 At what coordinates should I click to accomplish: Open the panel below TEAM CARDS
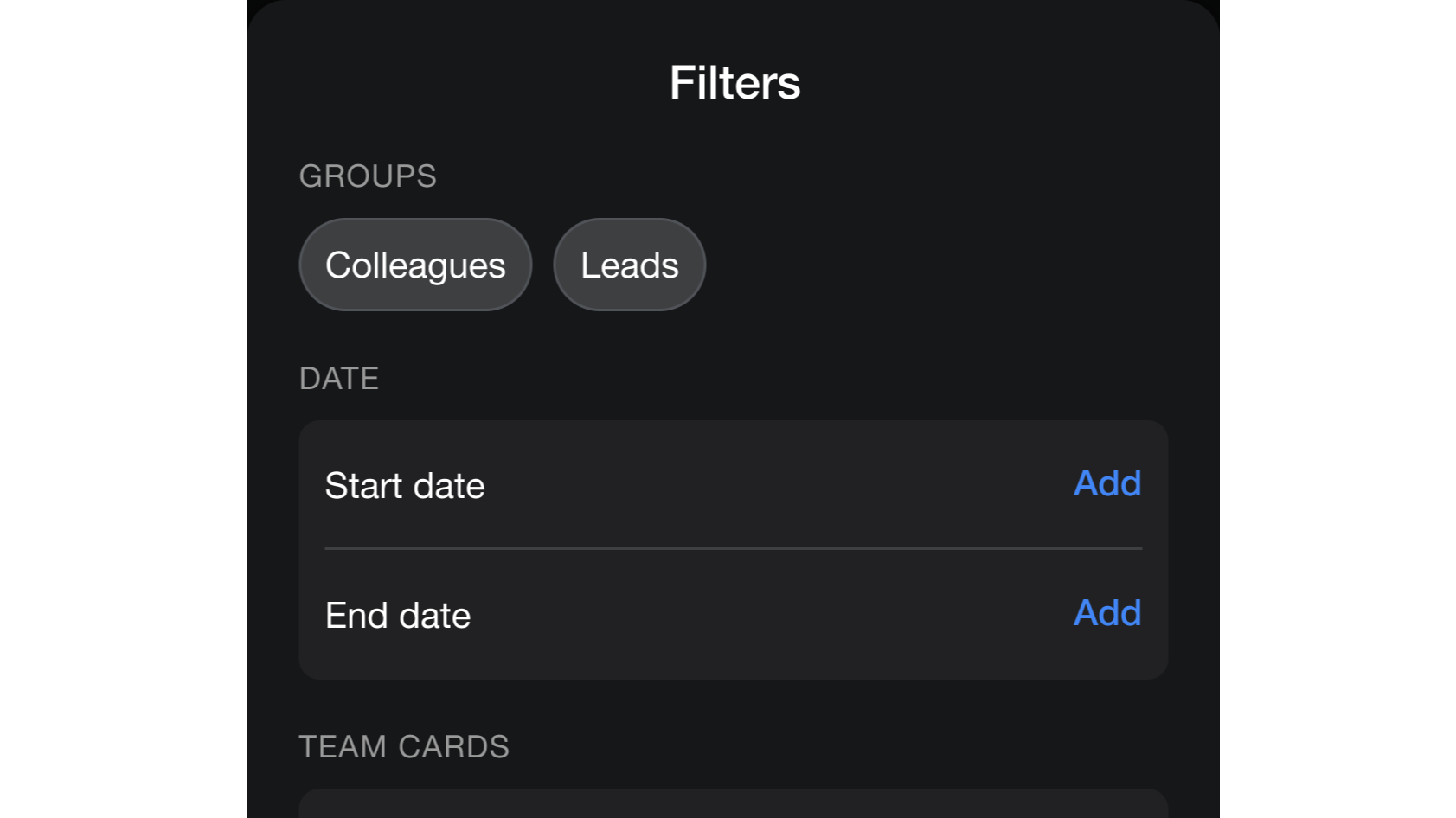(733, 804)
